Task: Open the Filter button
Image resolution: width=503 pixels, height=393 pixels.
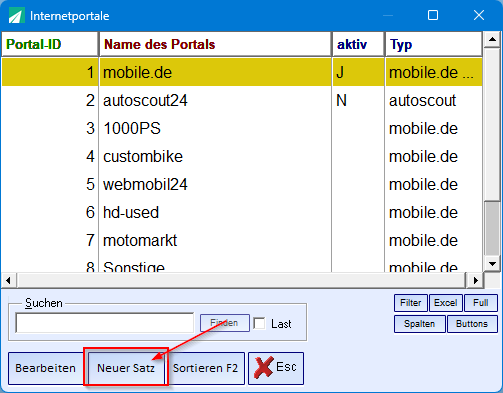Action: point(411,303)
